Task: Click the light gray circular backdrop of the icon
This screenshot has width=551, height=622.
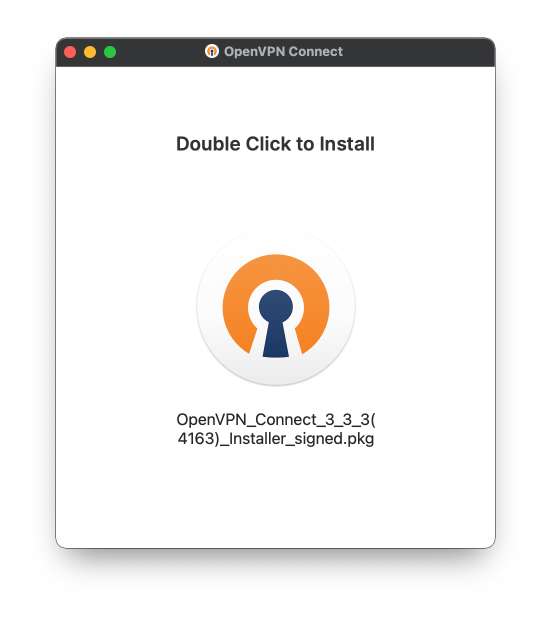Action: point(276,373)
